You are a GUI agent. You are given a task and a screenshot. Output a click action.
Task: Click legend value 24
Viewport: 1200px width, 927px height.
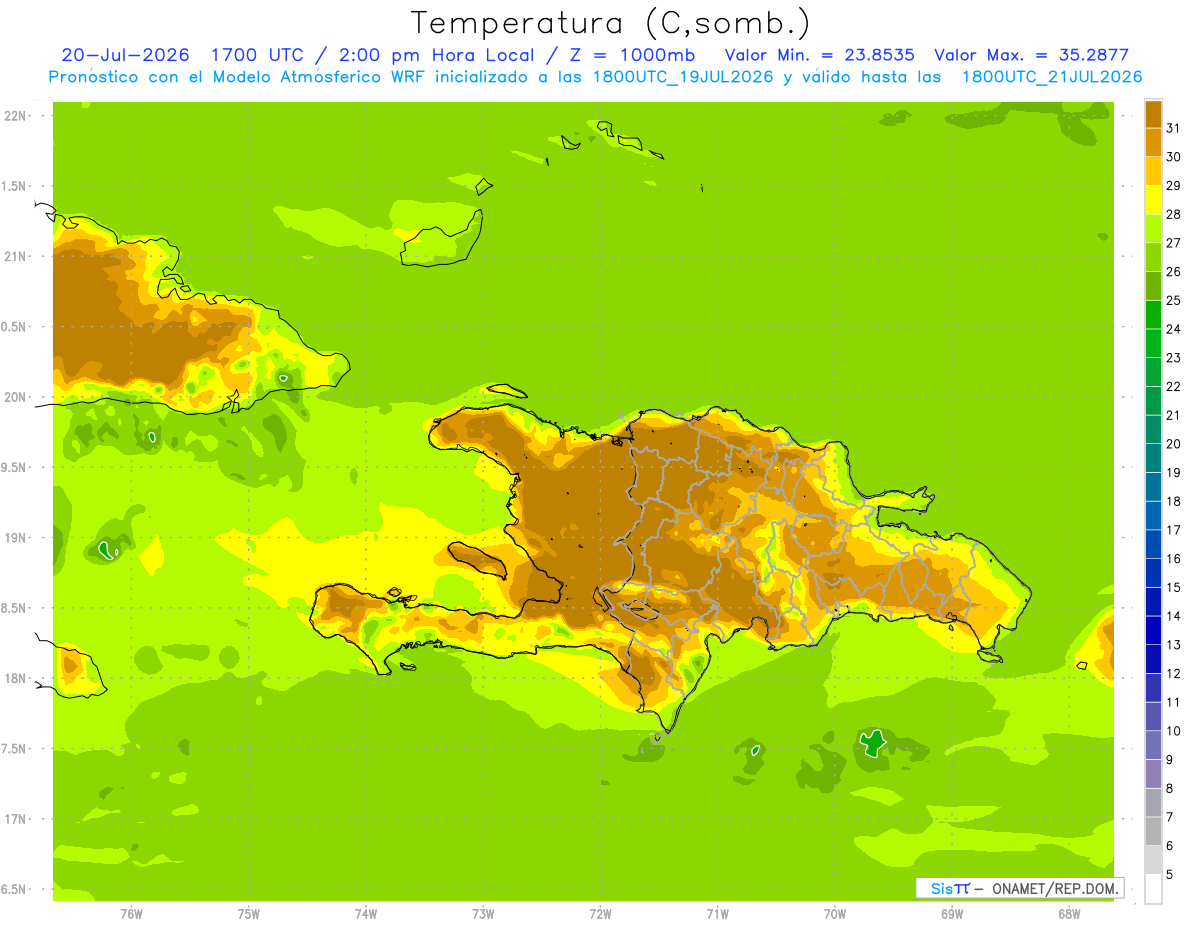1174,329
